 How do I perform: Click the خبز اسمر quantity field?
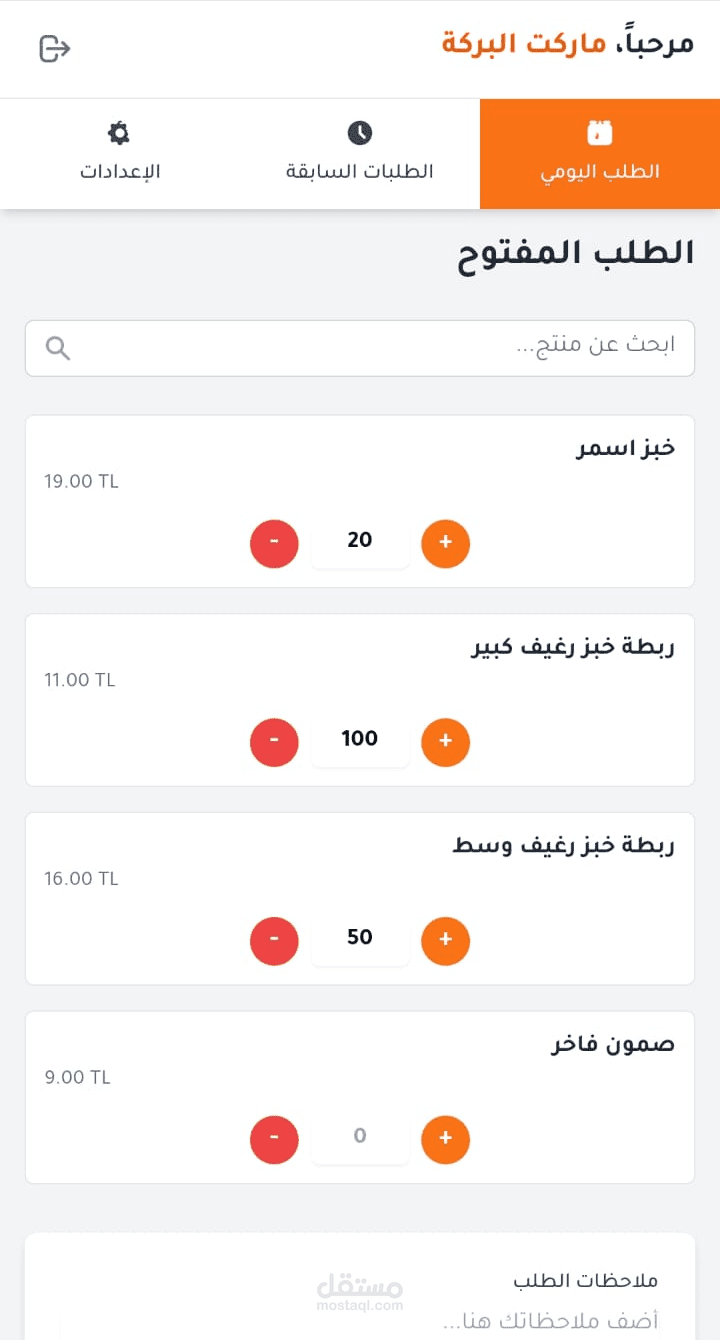360,541
